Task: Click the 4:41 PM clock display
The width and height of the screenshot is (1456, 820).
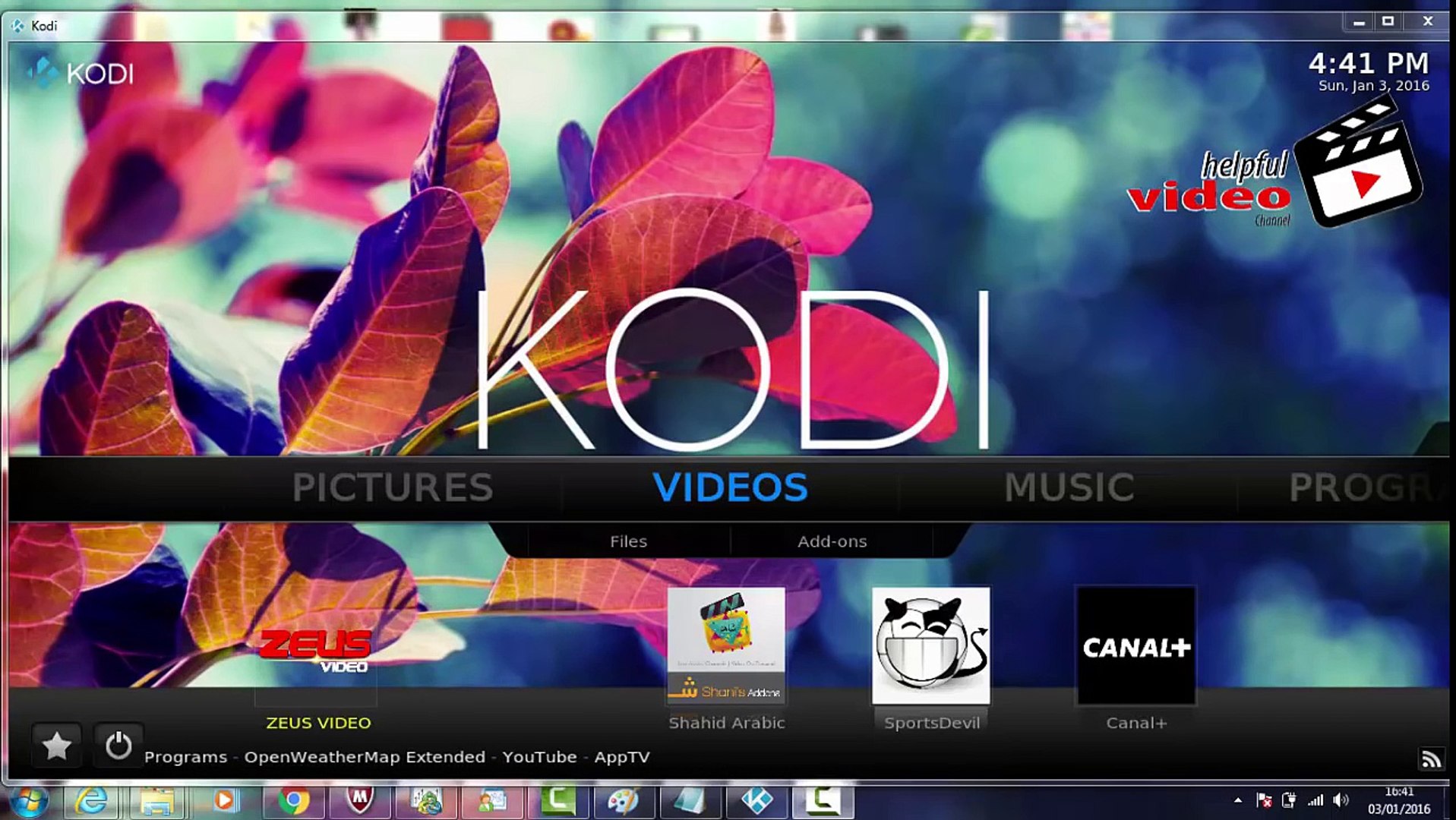Action: point(1369,63)
